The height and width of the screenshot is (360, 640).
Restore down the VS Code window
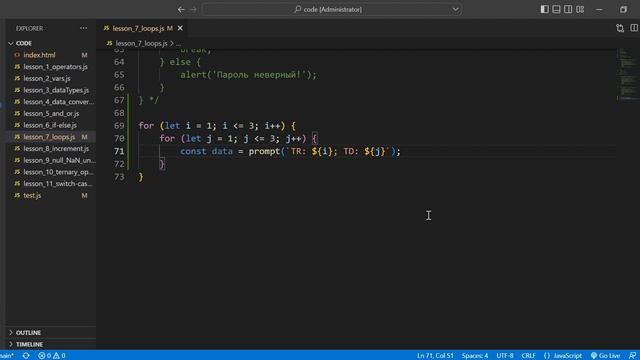click(623, 9)
